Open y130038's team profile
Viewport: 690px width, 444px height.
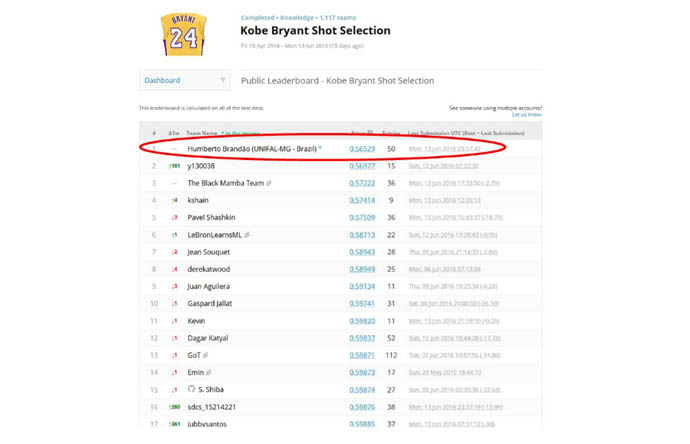[x=201, y=167]
